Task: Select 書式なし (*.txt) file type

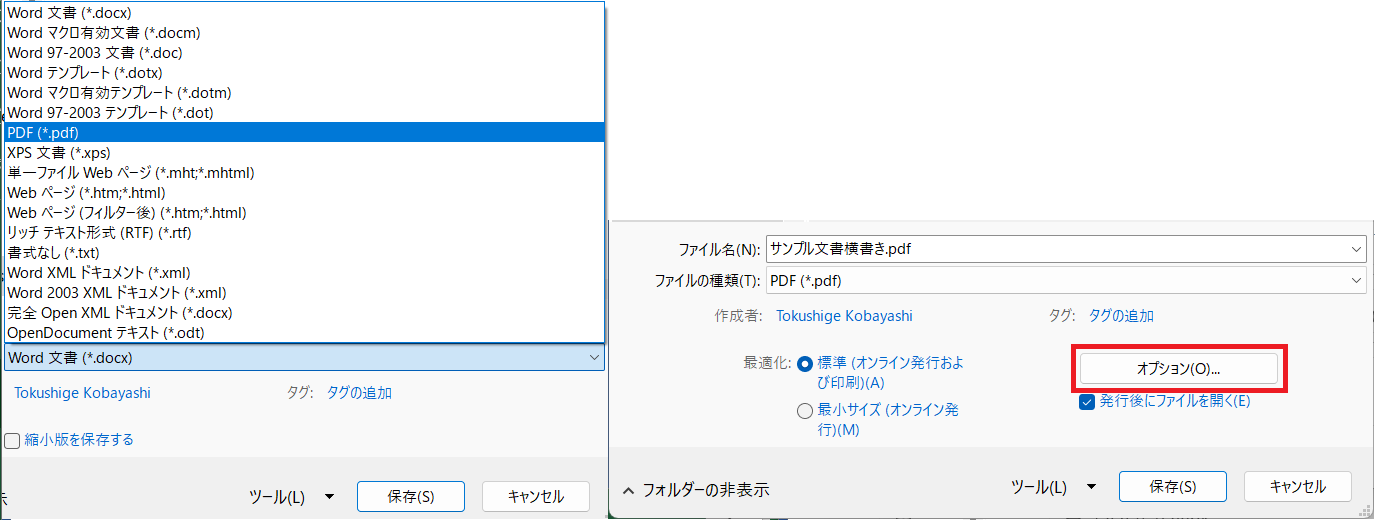Action: [x=53, y=252]
